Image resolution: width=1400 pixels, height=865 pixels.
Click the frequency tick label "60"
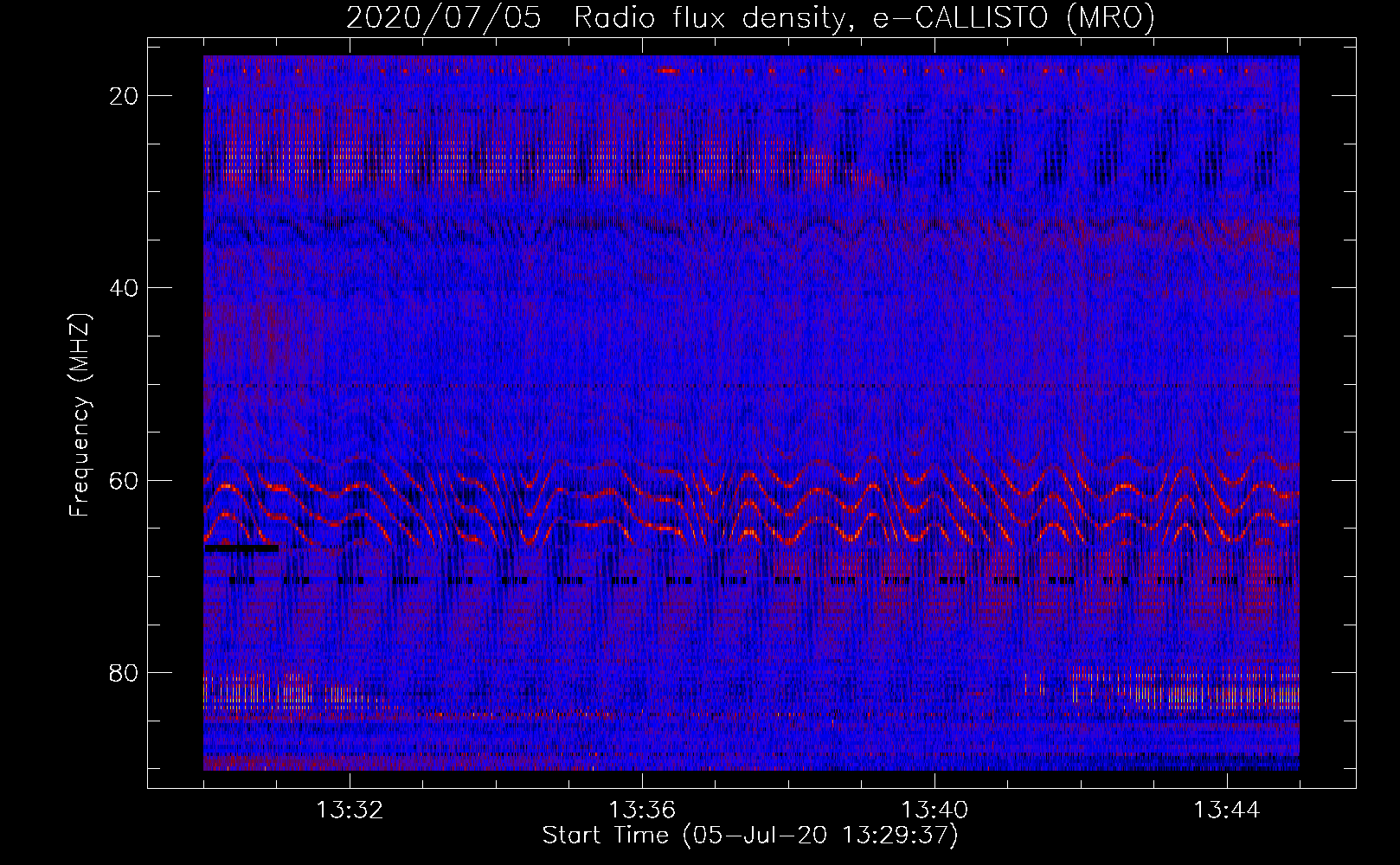click(x=125, y=480)
